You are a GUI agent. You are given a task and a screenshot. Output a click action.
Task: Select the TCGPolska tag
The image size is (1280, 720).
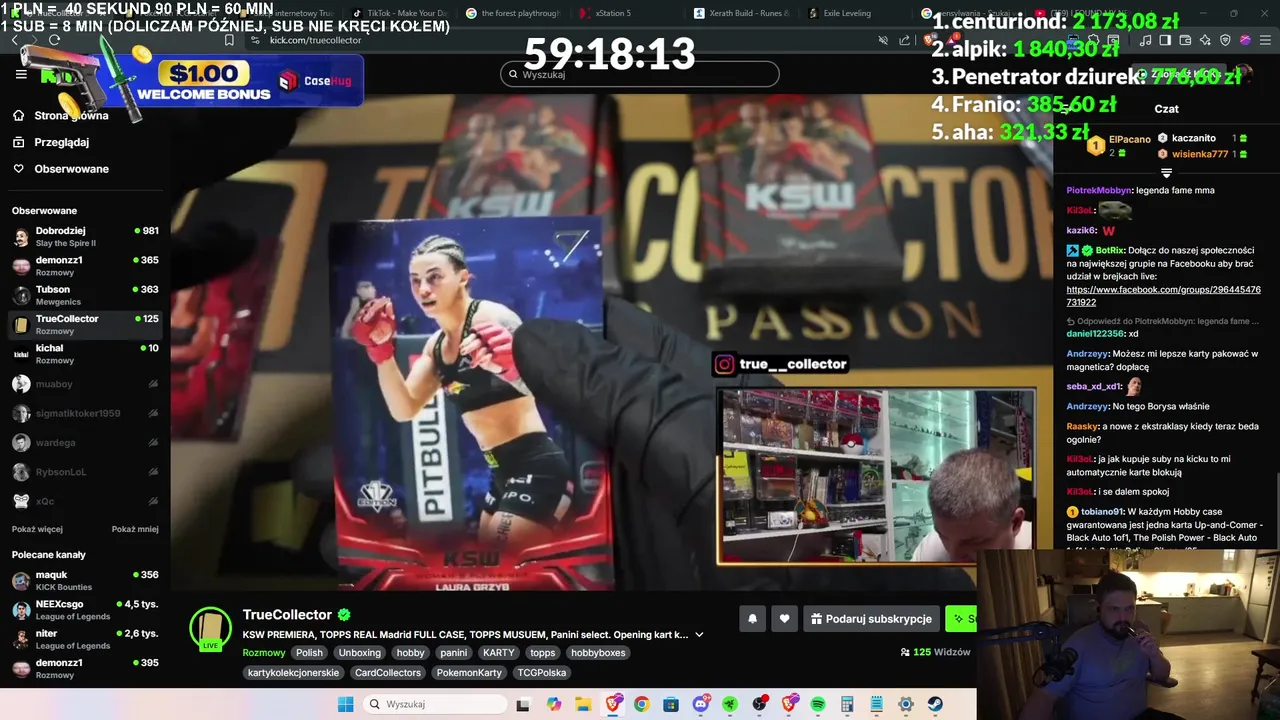[542, 673]
